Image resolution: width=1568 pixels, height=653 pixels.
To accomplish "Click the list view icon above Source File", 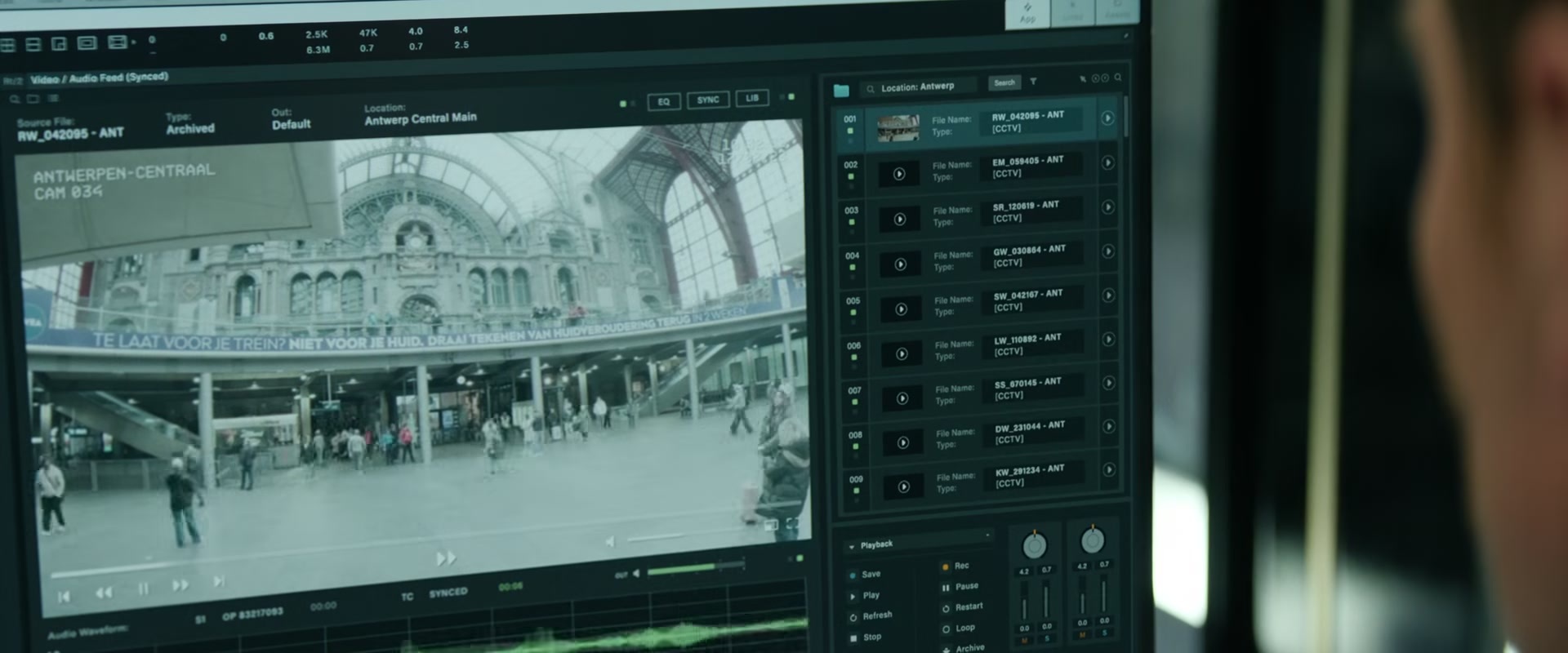I will click(x=53, y=99).
